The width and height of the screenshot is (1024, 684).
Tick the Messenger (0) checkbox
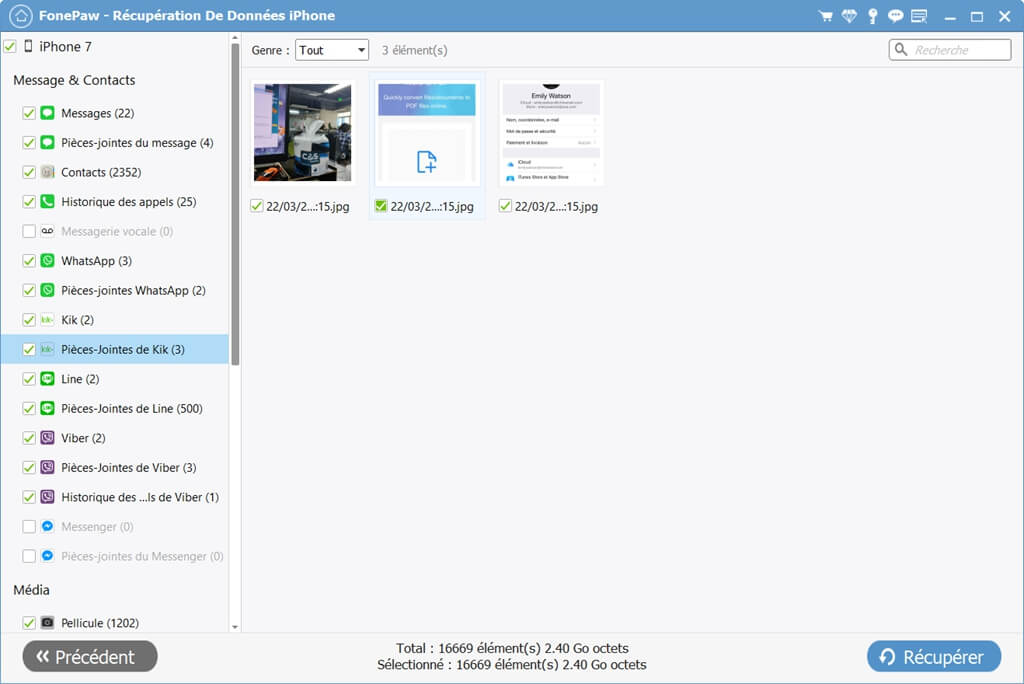tap(29, 527)
